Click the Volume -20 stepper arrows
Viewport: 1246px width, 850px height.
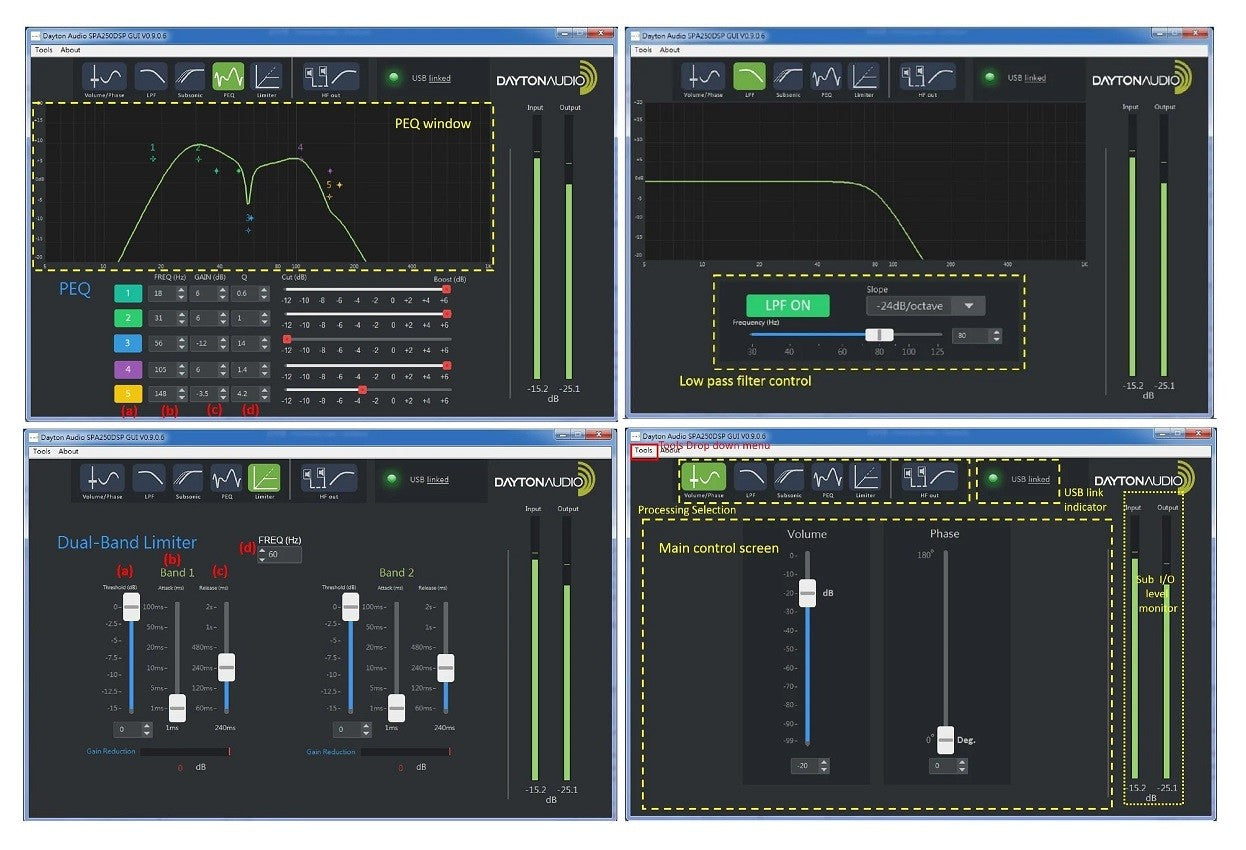[x=823, y=766]
